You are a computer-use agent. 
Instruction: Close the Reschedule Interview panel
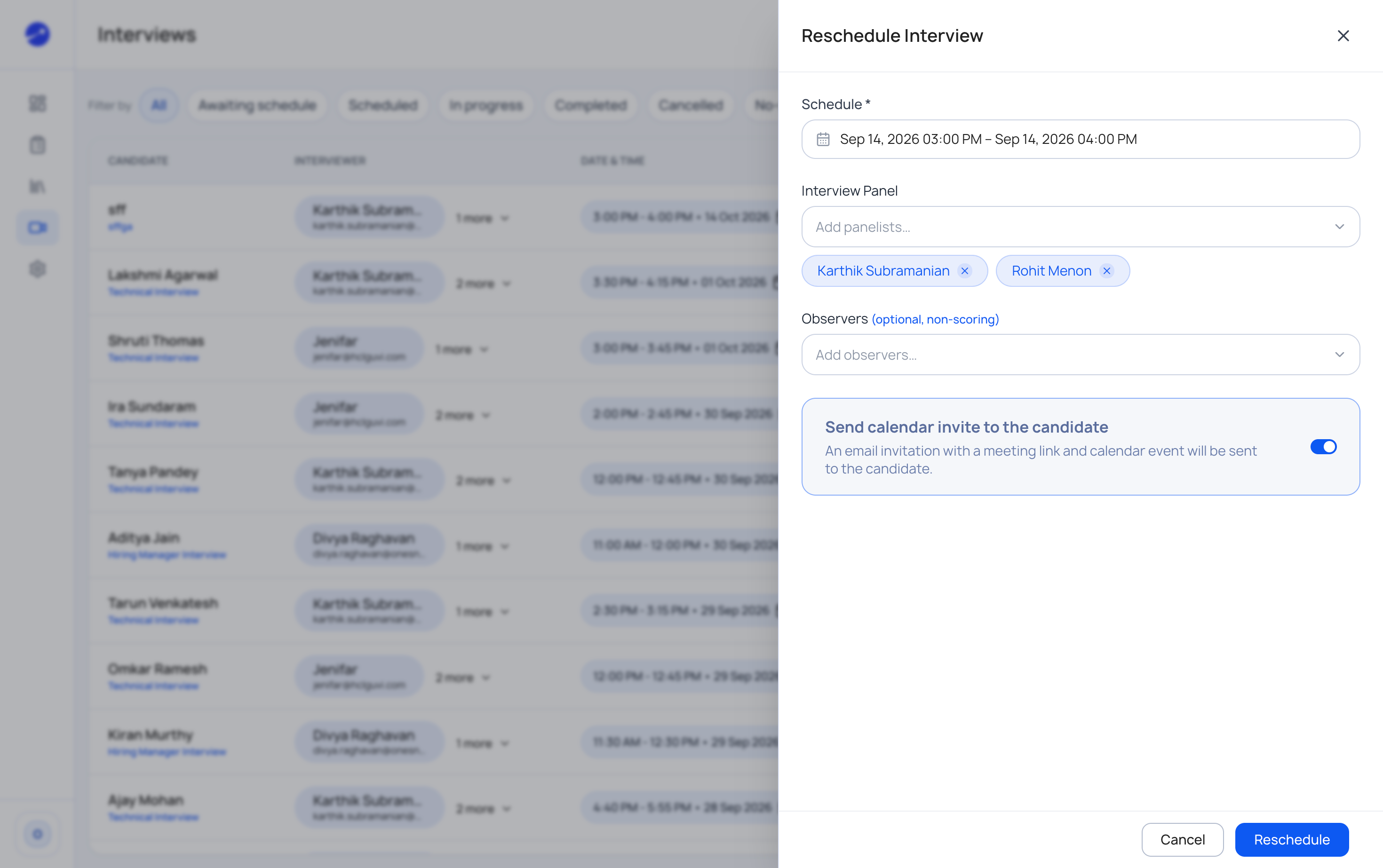point(1343,36)
